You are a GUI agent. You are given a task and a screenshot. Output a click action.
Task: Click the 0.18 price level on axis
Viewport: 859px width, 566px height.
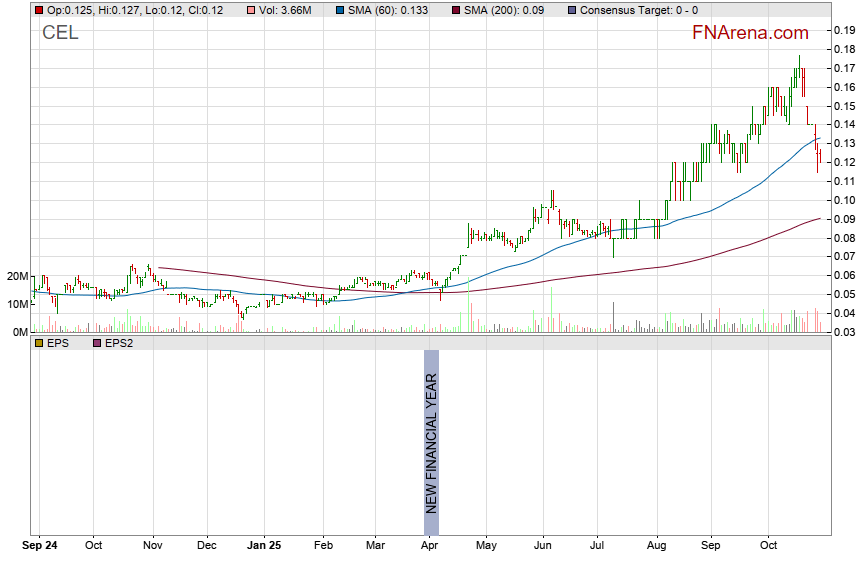pos(843,48)
